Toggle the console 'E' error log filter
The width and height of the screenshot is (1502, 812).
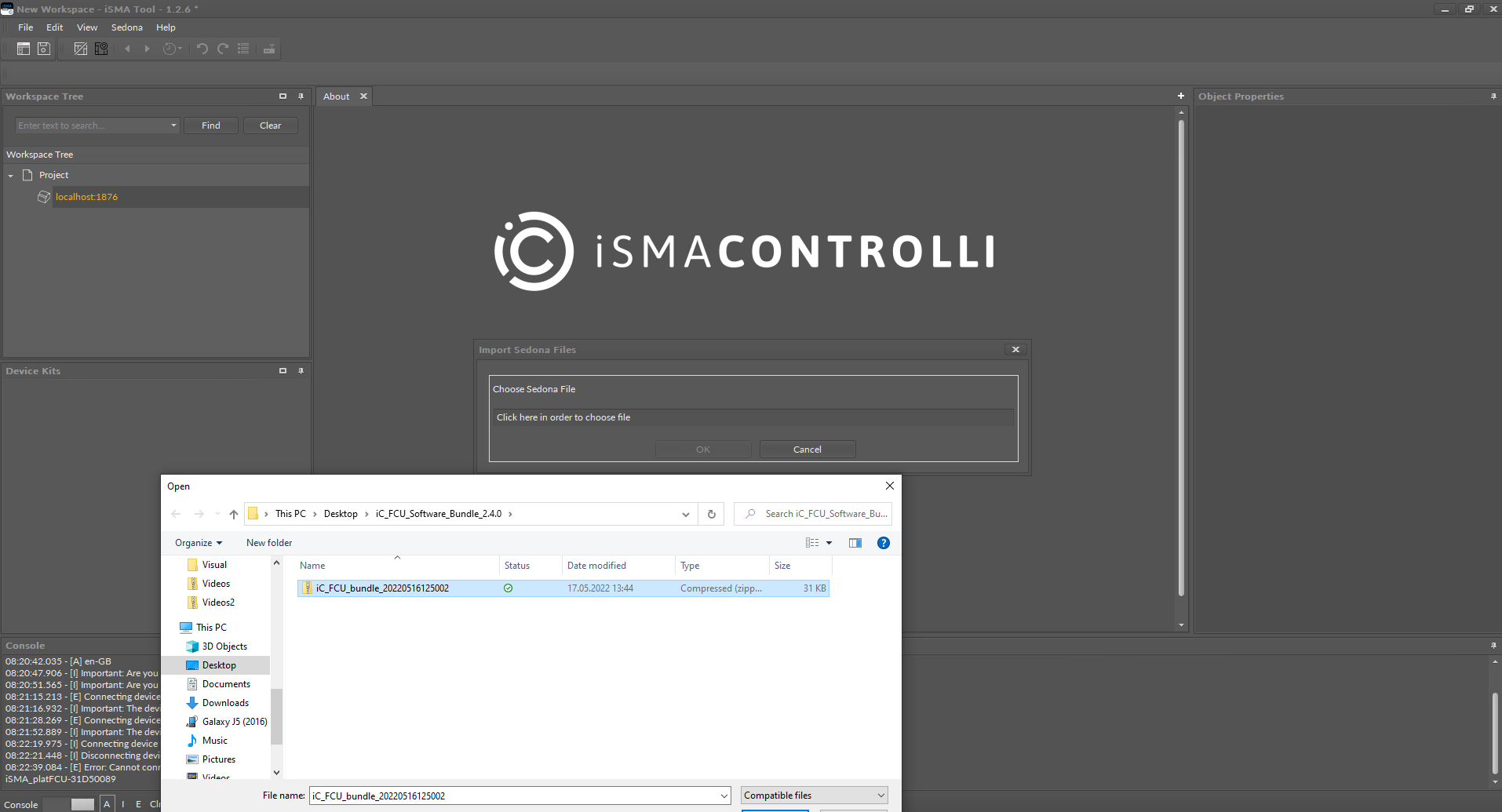[139, 804]
